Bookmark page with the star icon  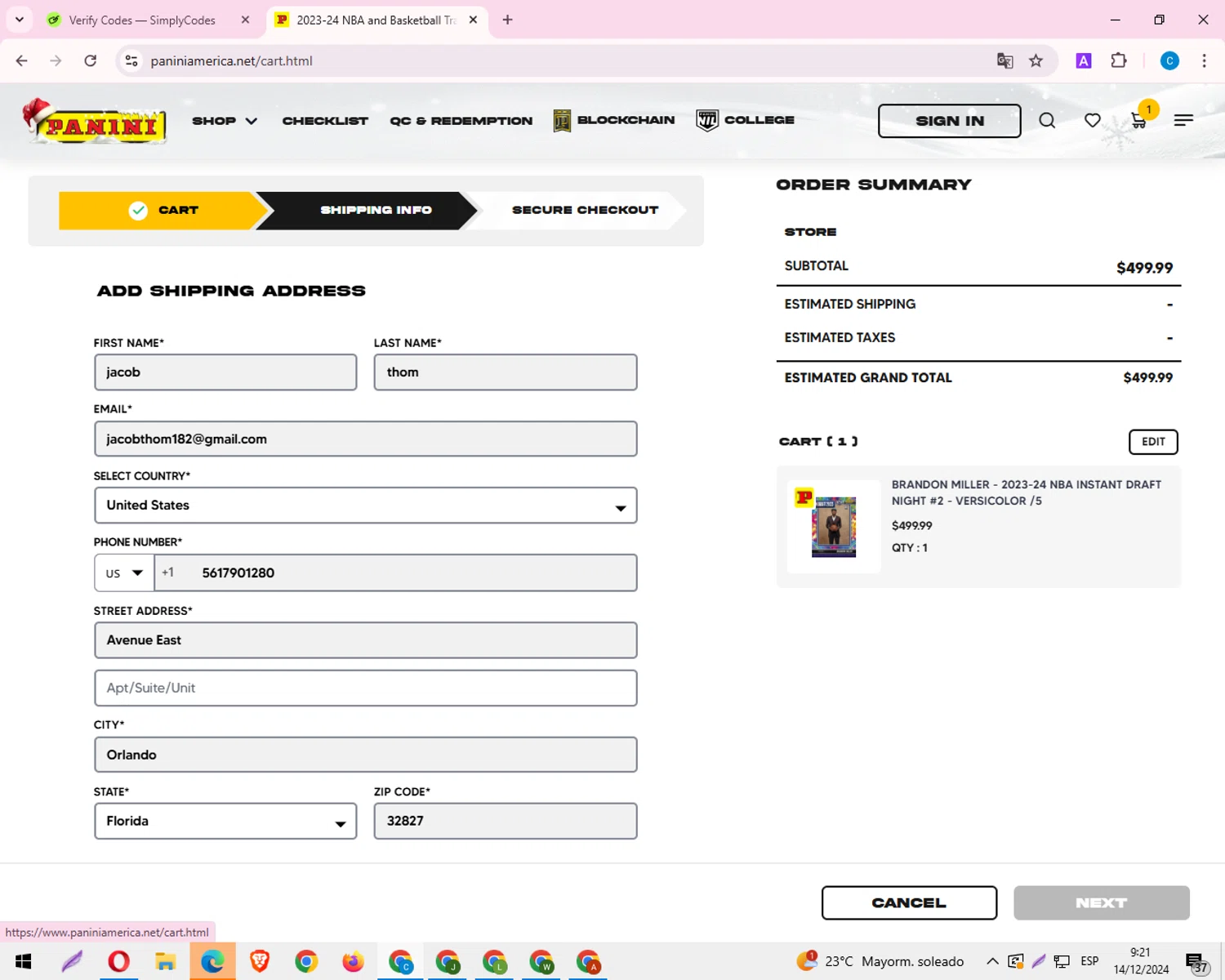pyautogui.click(x=1036, y=60)
